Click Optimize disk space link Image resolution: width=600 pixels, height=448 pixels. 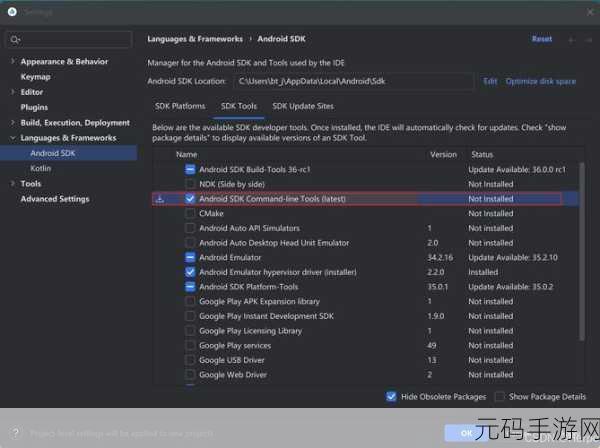(x=541, y=81)
